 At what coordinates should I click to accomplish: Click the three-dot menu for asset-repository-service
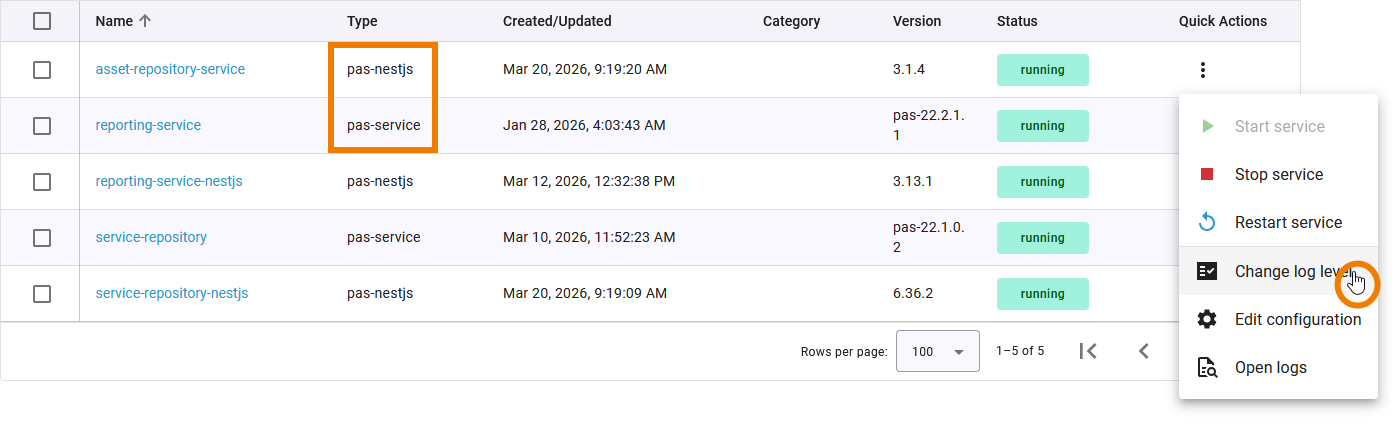click(1203, 70)
